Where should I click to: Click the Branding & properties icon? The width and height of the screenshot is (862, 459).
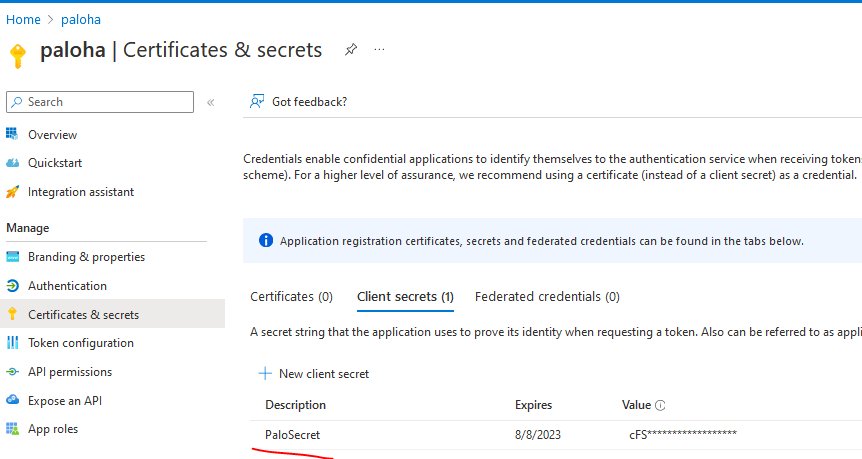(x=13, y=257)
